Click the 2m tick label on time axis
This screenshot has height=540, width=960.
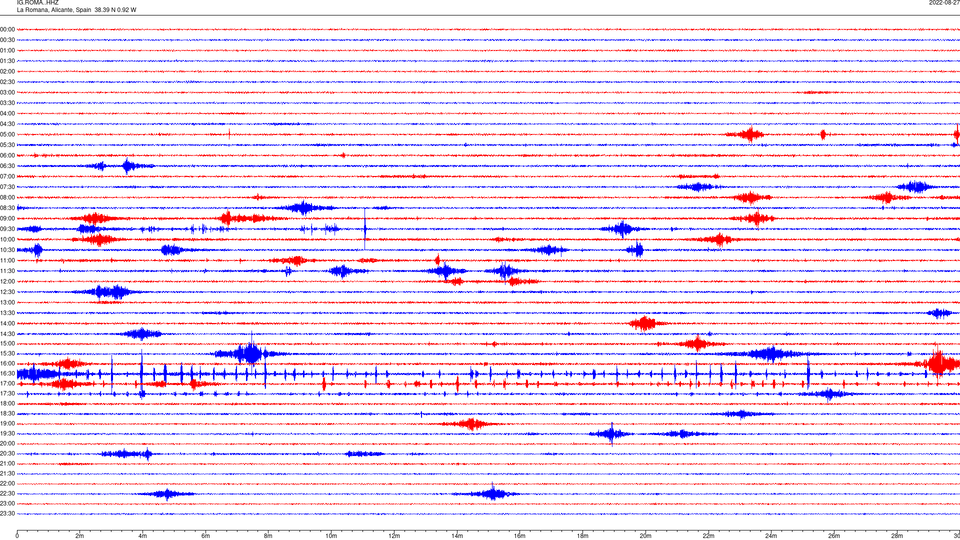click(x=80, y=536)
